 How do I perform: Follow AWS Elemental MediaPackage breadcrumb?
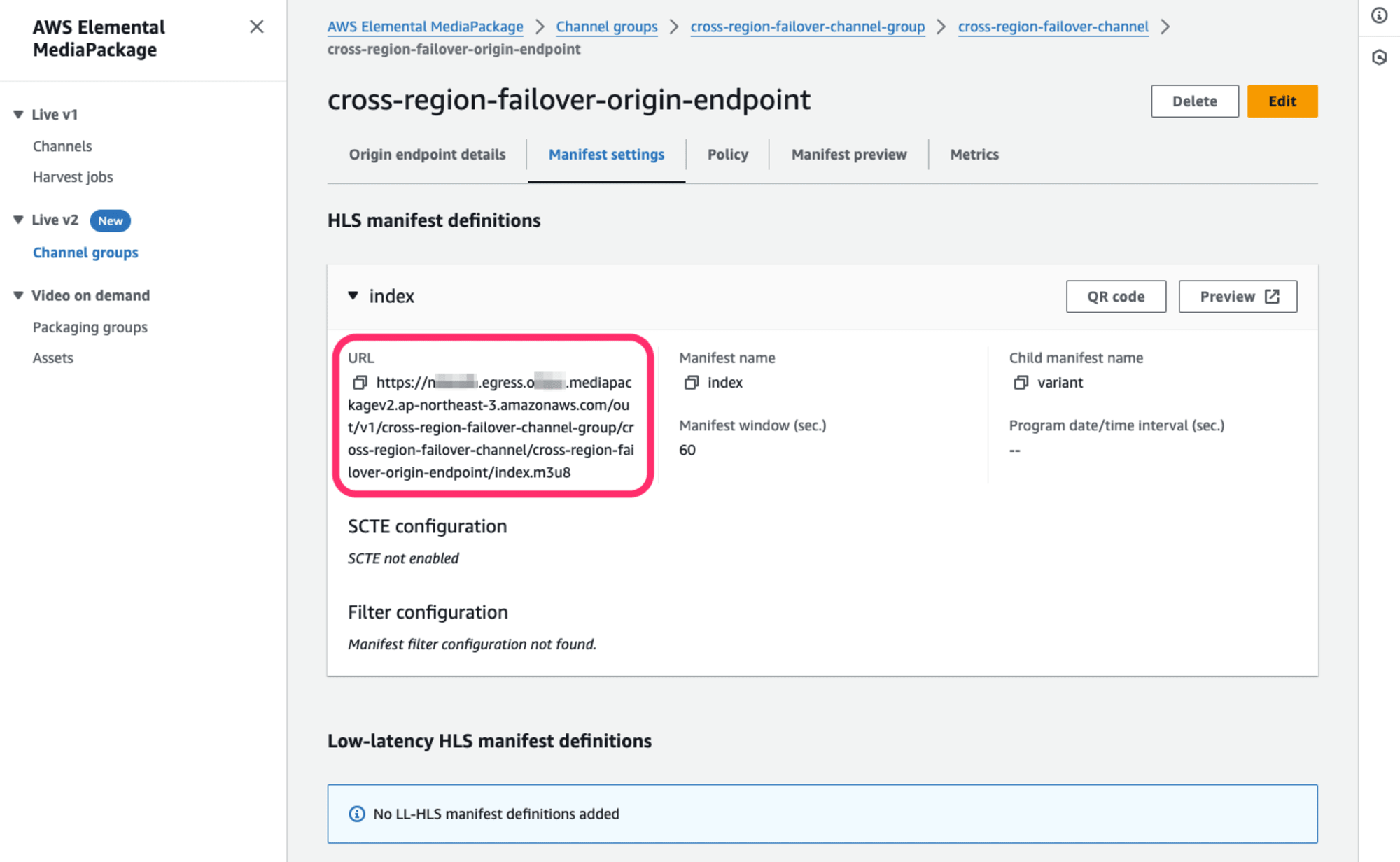426,27
